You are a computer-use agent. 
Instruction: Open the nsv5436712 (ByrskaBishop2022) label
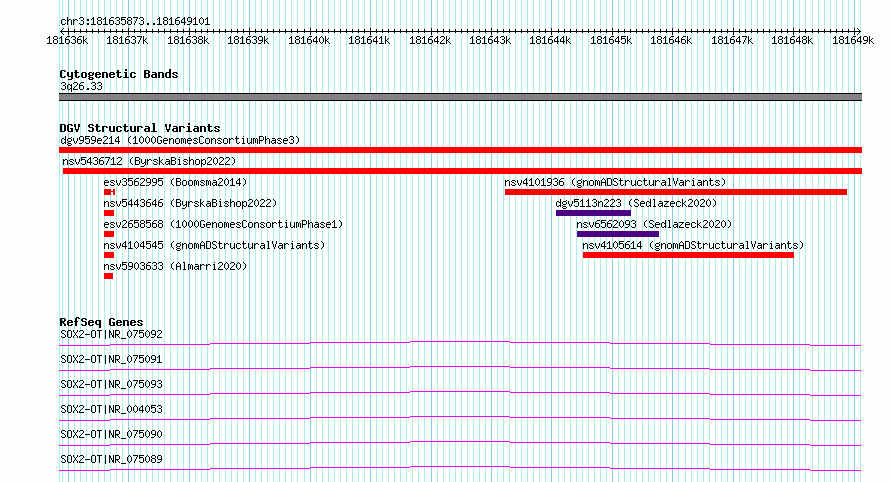tap(149, 161)
